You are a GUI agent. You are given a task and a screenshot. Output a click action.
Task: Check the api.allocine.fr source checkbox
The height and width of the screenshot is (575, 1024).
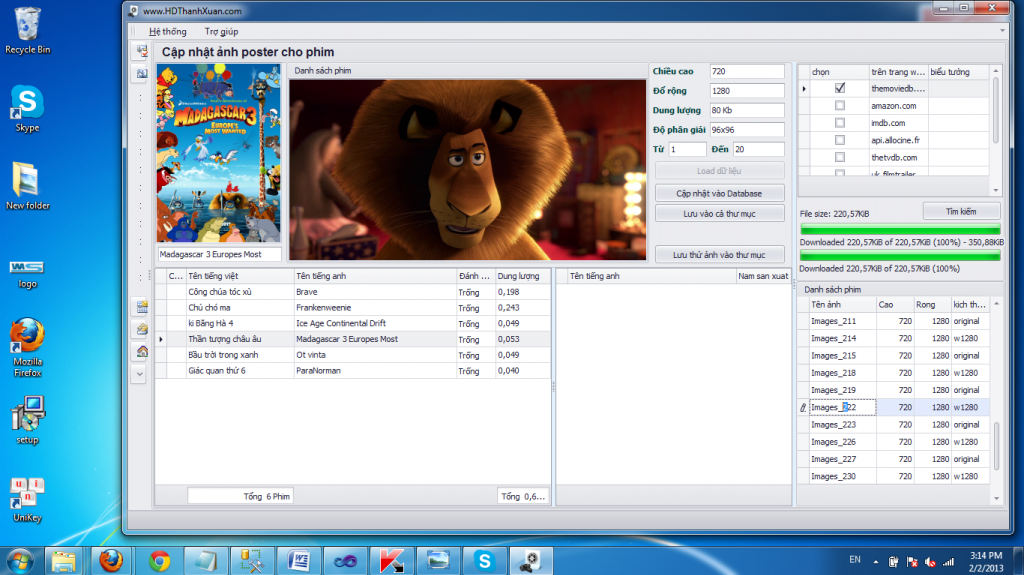point(840,140)
